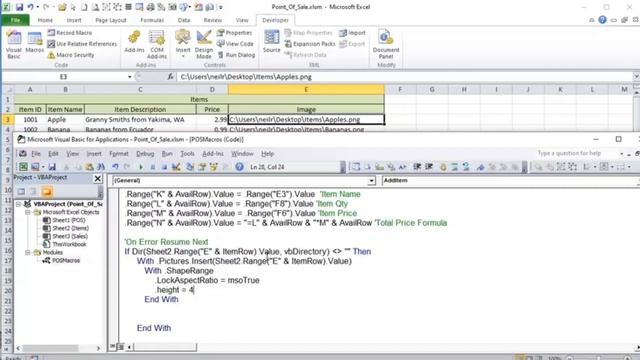The width and height of the screenshot is (640, 360).
Task: Save workbook from Quick Access Toolbar
Action: [19, 7]
